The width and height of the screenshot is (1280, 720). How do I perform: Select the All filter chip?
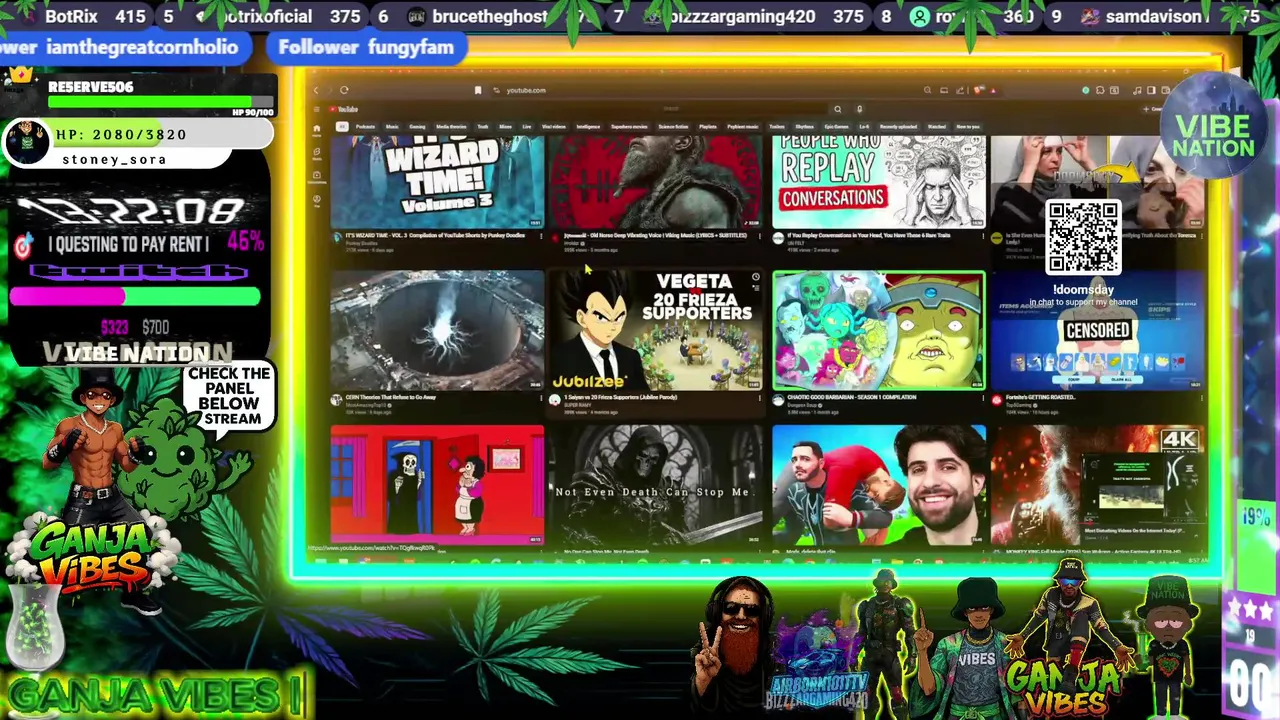point(341,127)
